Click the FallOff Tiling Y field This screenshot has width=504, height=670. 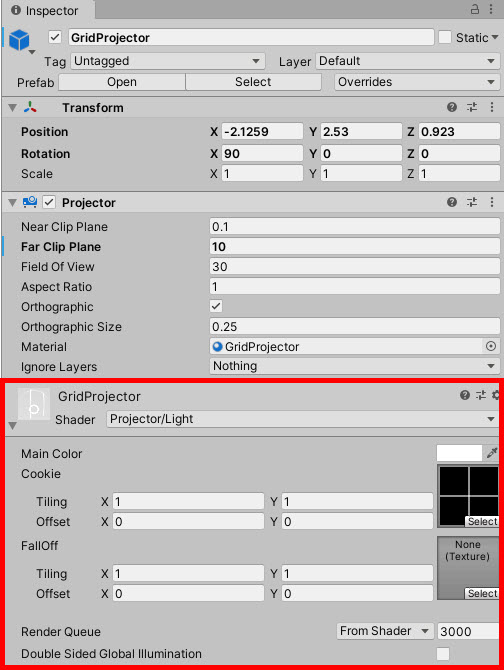coord(357,573)
